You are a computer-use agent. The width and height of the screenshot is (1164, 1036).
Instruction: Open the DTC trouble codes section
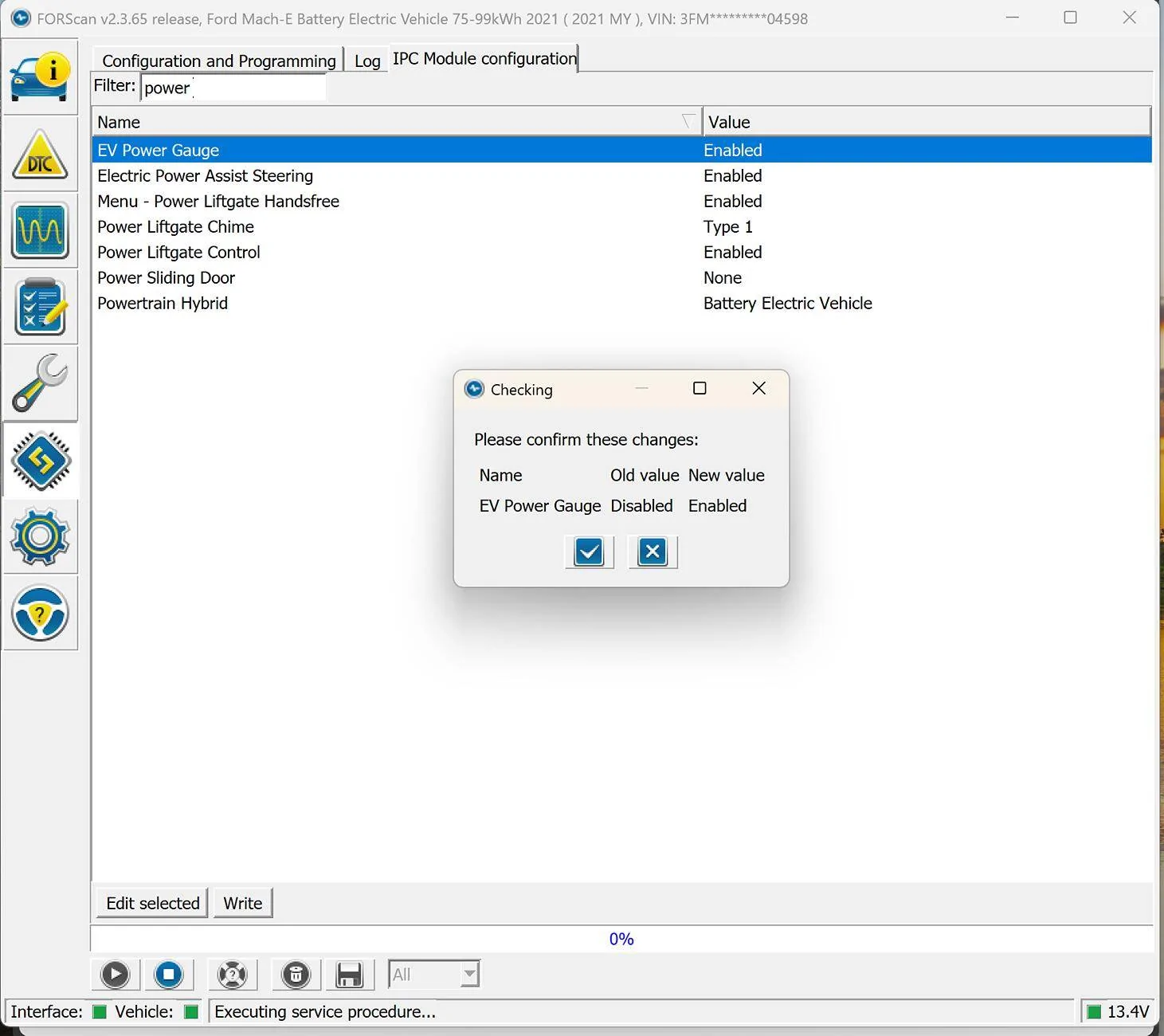tap(40, 154)
